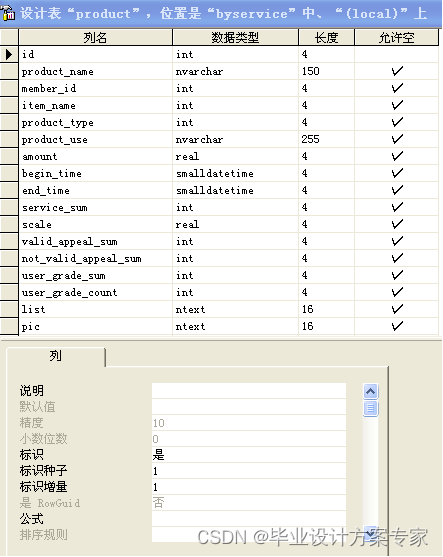Toggle allow-null for not_valid_appeal_sum

[x=397, y=259]
